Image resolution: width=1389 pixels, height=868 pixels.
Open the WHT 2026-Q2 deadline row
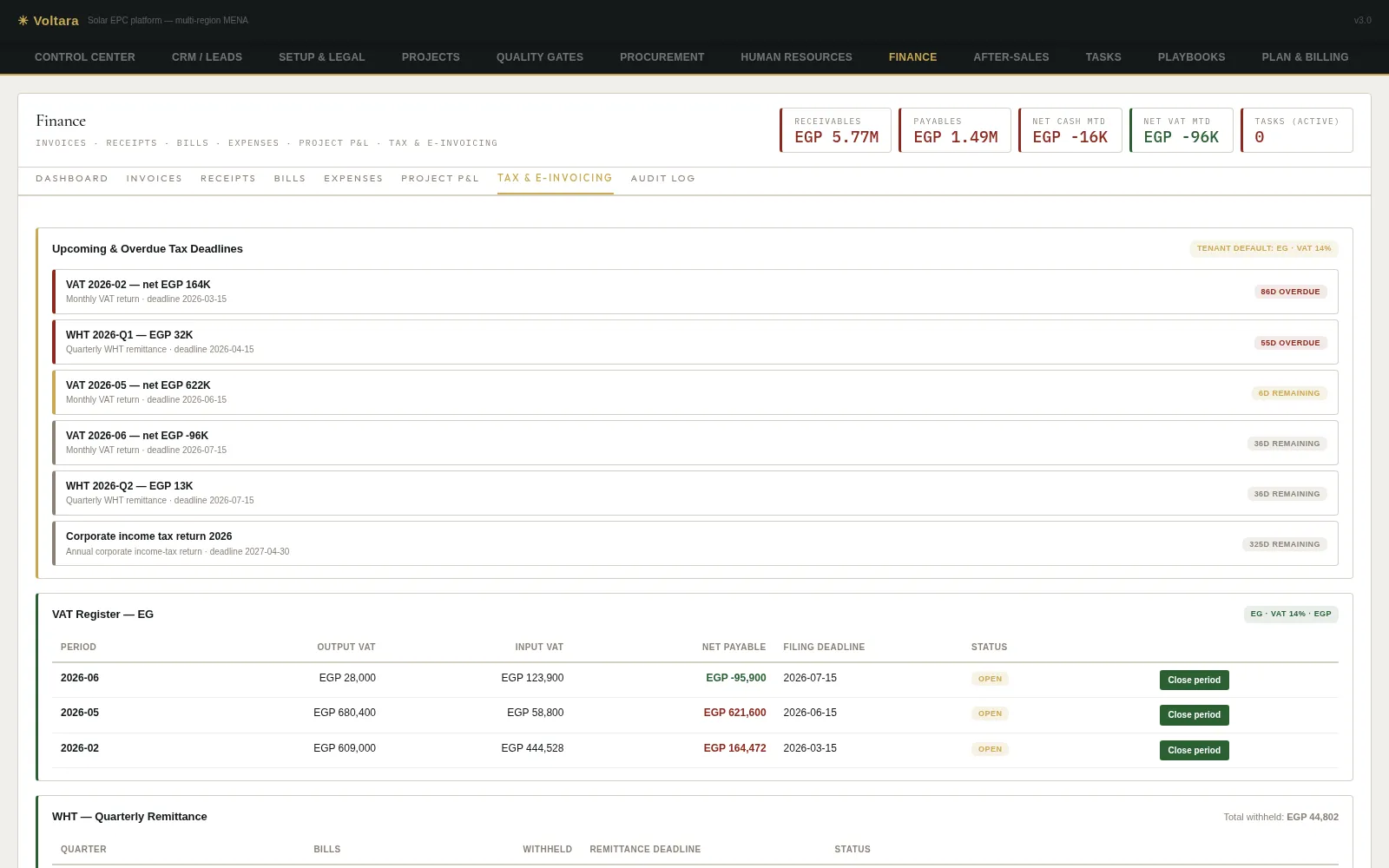point(695,493)
